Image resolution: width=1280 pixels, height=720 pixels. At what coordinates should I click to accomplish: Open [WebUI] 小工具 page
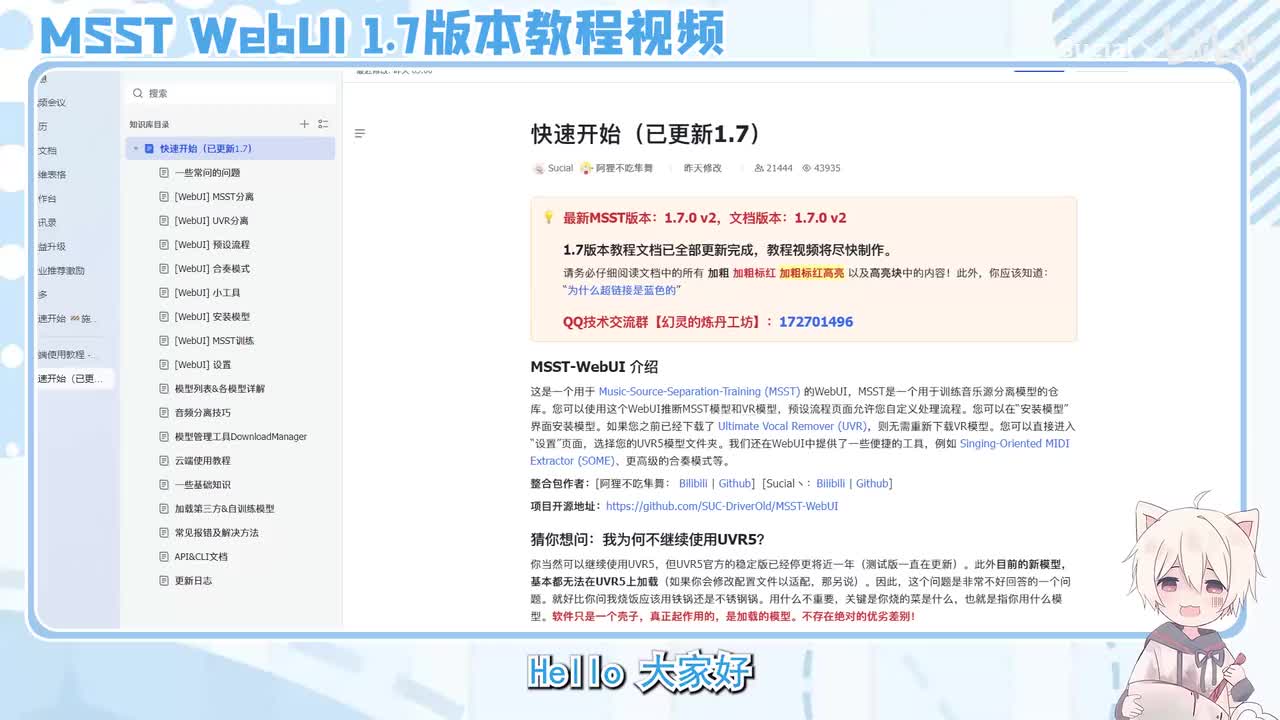pyautogui.click(x=207, y=293)
